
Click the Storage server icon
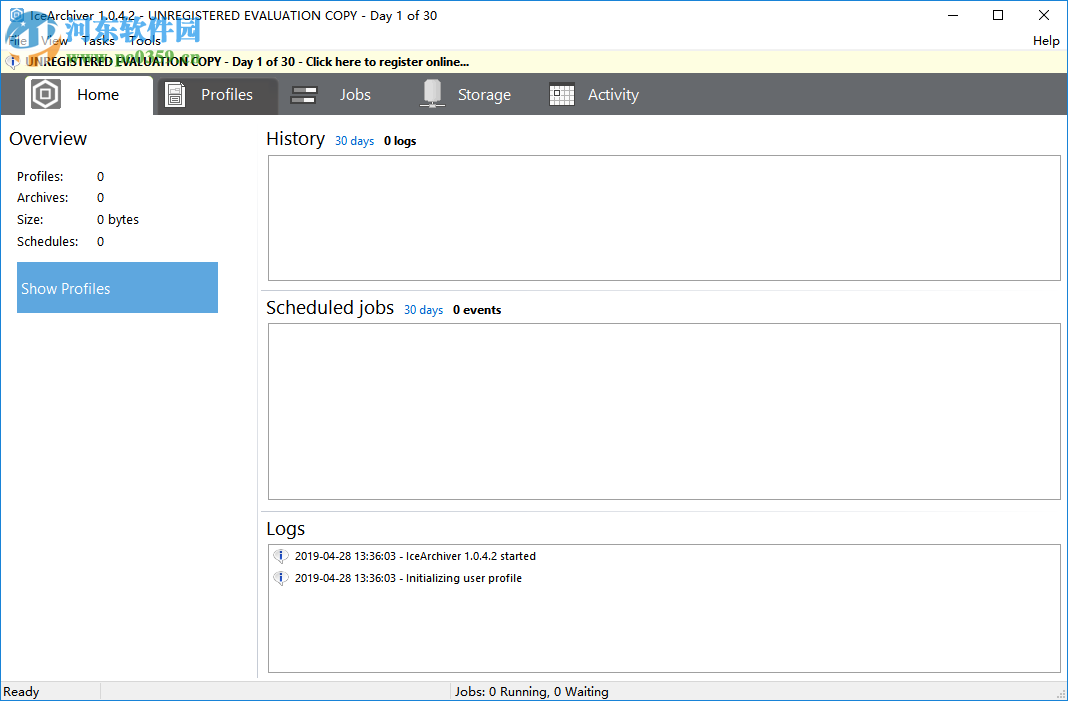(432, 94)
